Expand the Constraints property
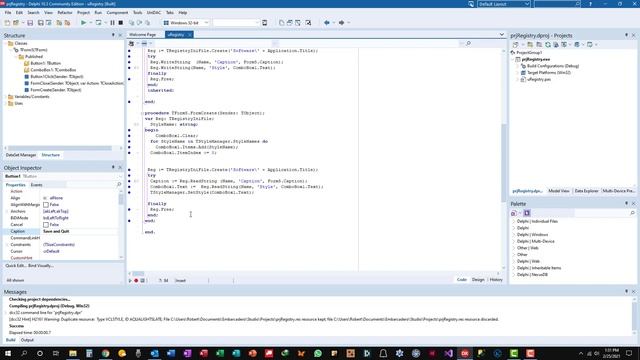The image size is (640, 360). click(7, 244)
